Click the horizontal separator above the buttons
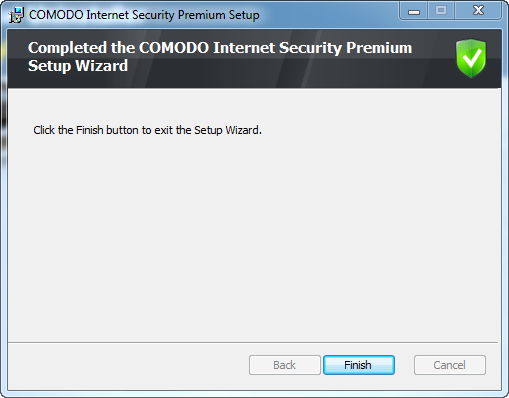 [253, 342]
